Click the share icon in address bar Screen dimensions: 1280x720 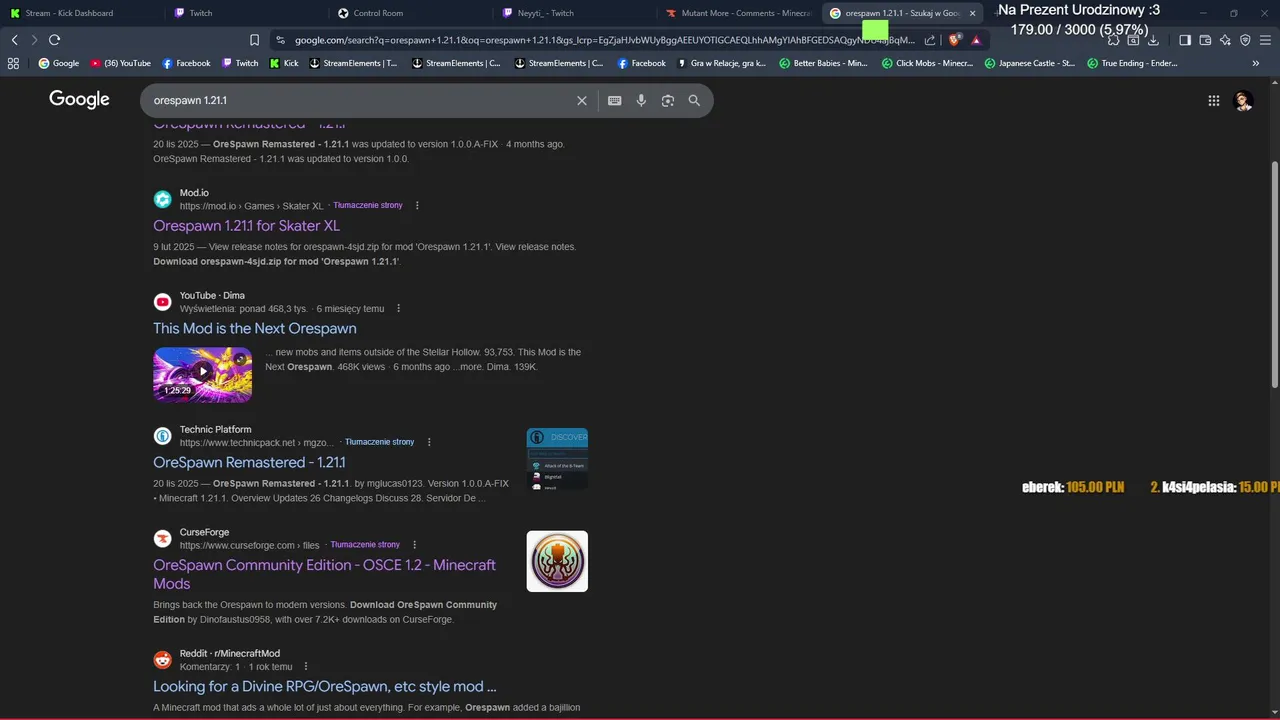click(930, 40)
